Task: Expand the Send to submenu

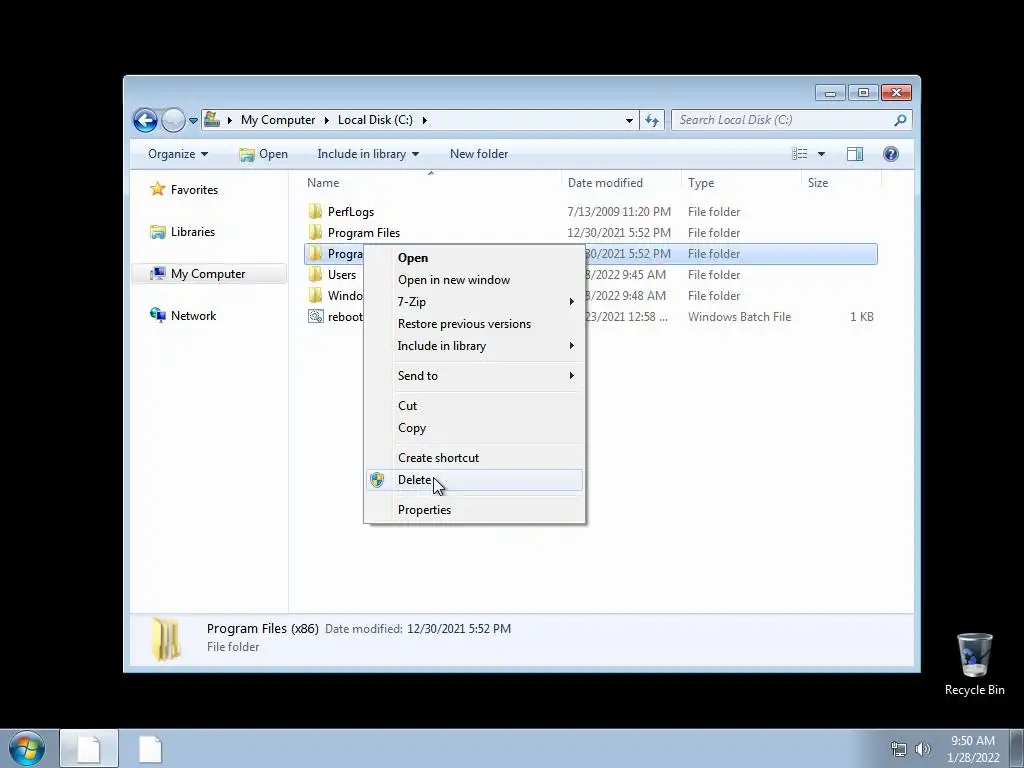Action: tap(474, 376)
